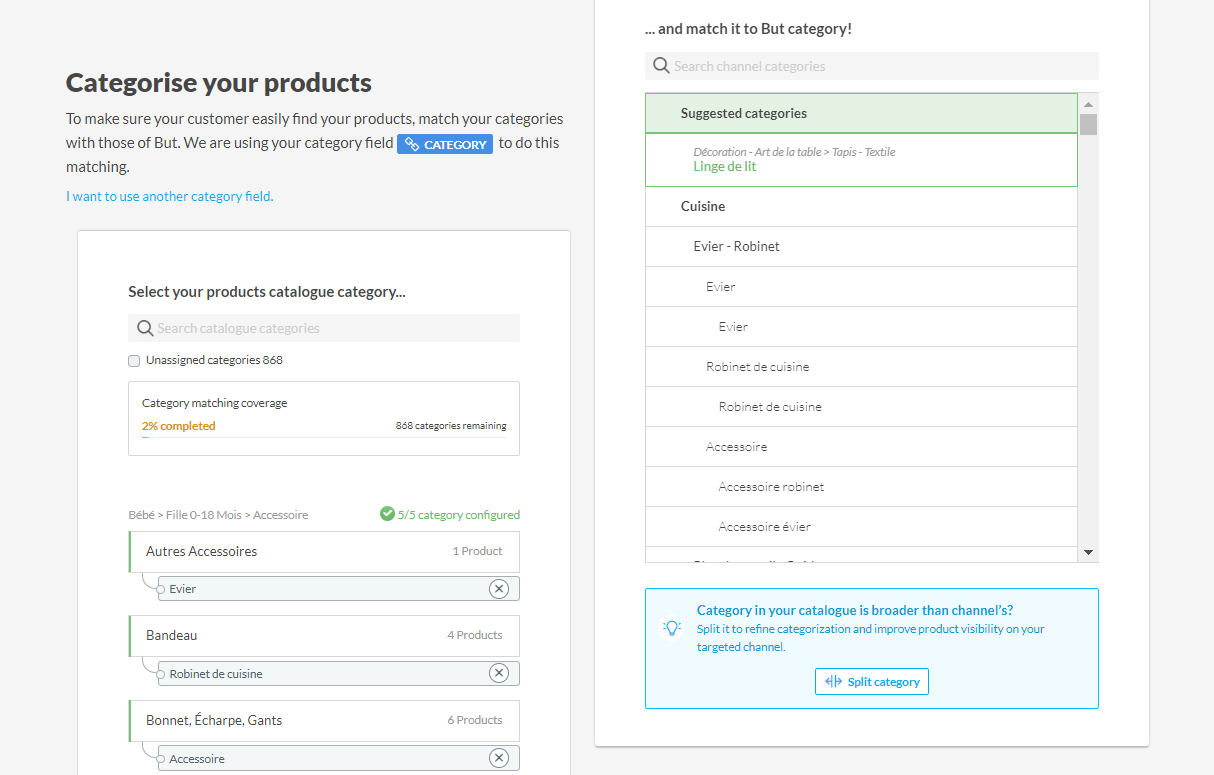Open 'I want to use another category field' link
The width and height of the screenshot is (1214, 775).
[170, 197]
